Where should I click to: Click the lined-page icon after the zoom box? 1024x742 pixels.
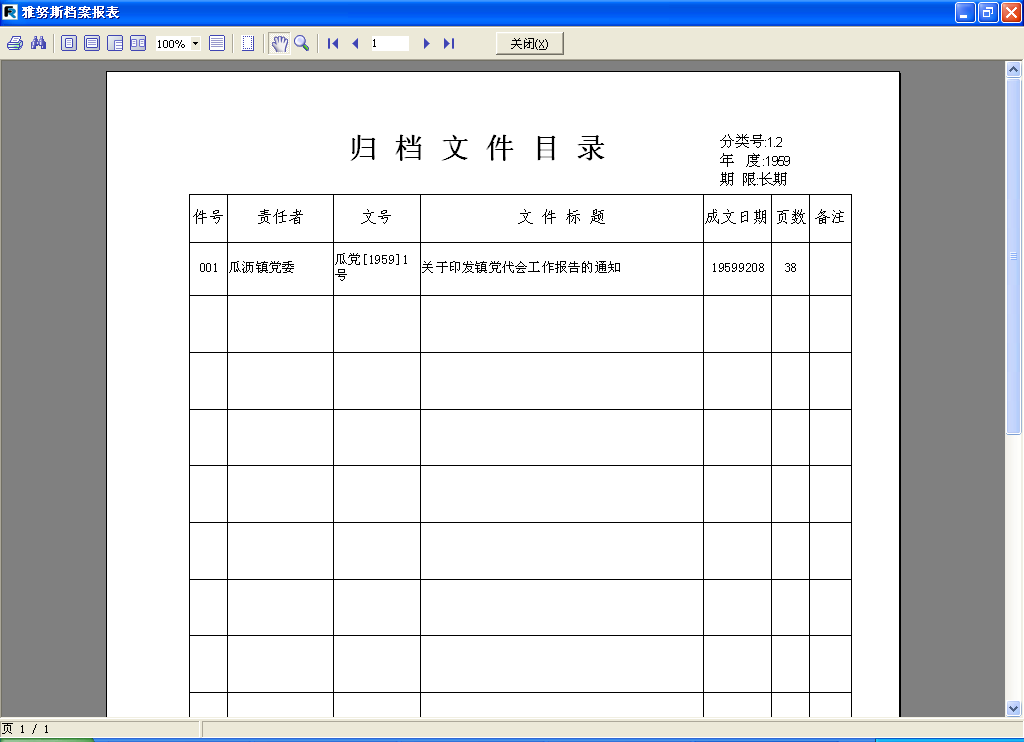217,44
